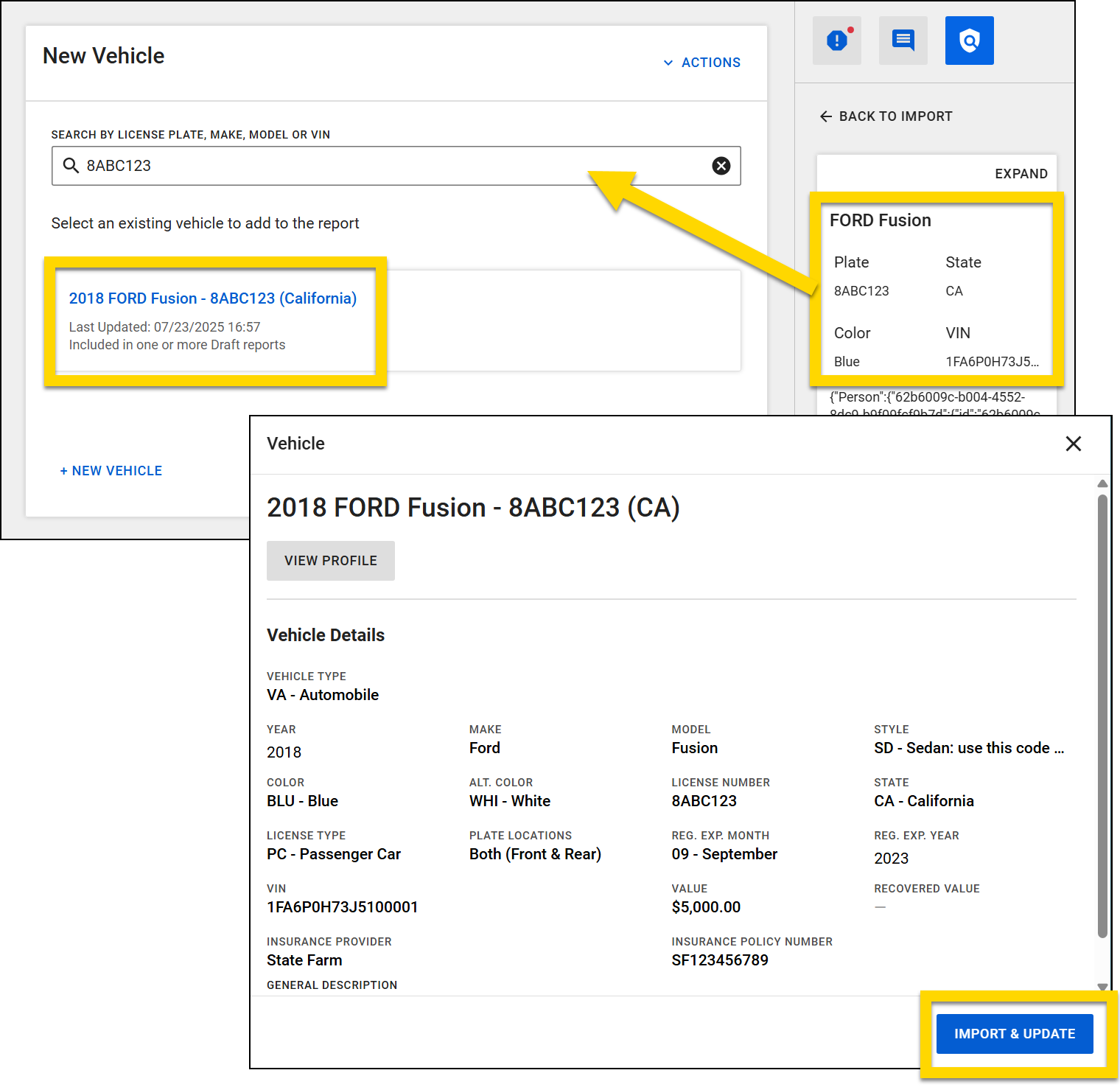Click the magnifier icon in the search bar
1120x1087 pixels.
71,166
